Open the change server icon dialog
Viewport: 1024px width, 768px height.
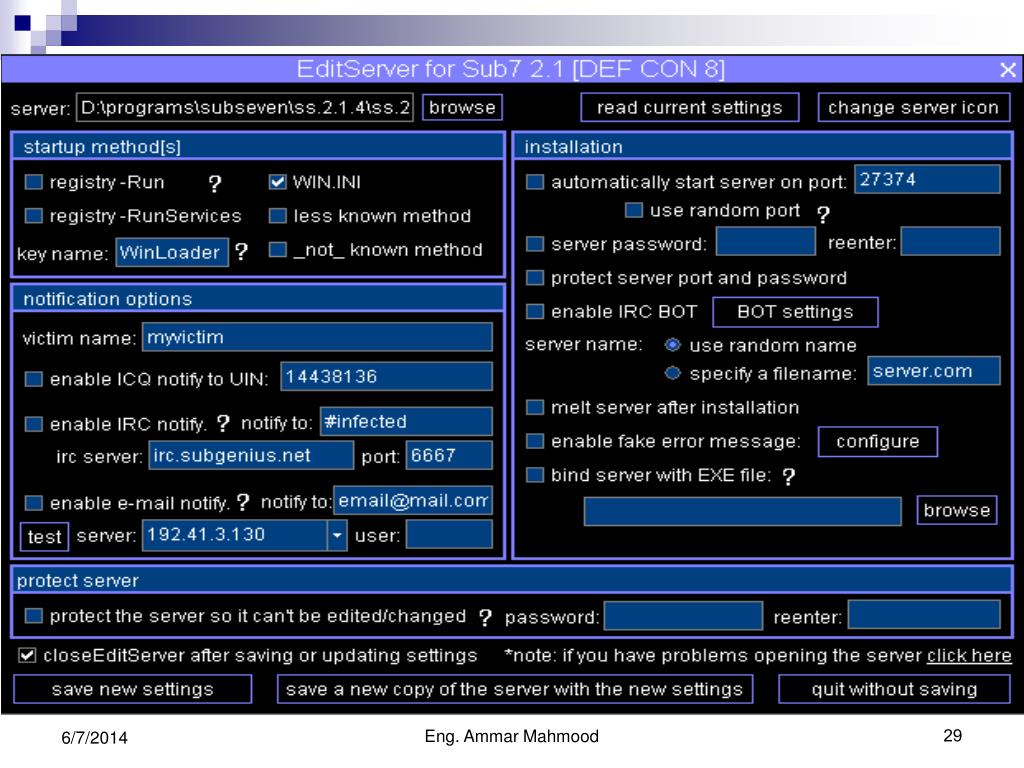[914, 107]
